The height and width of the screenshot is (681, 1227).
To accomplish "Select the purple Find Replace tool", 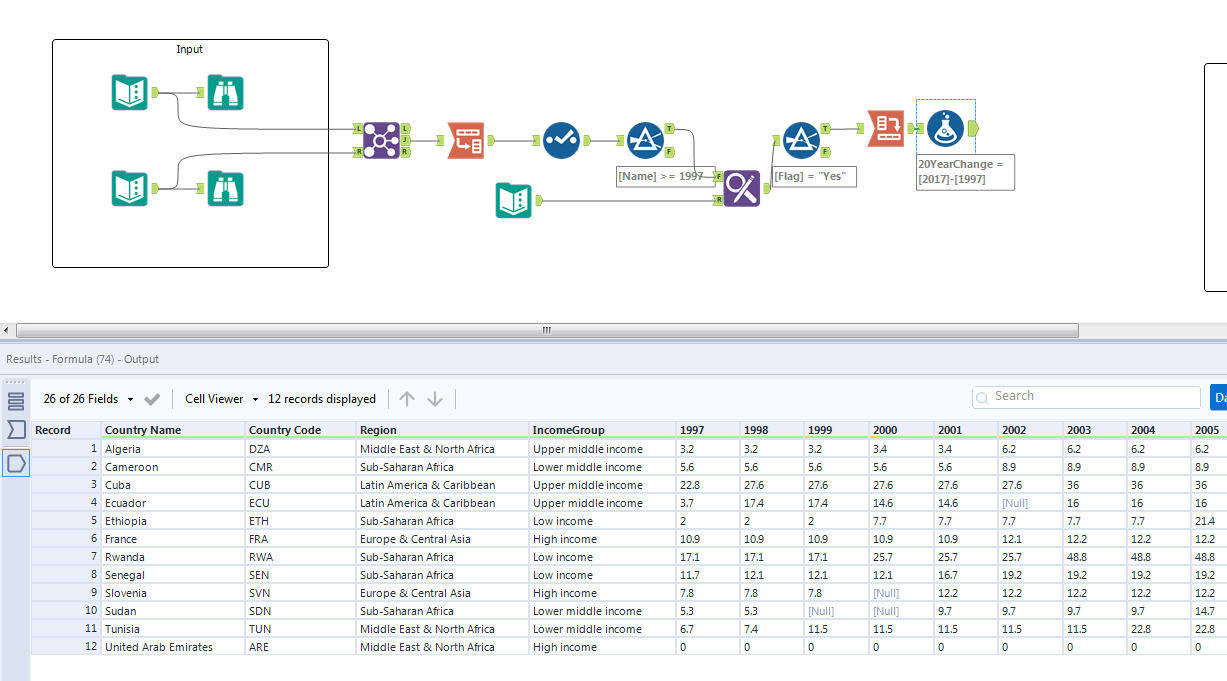I will click(742, 188).
